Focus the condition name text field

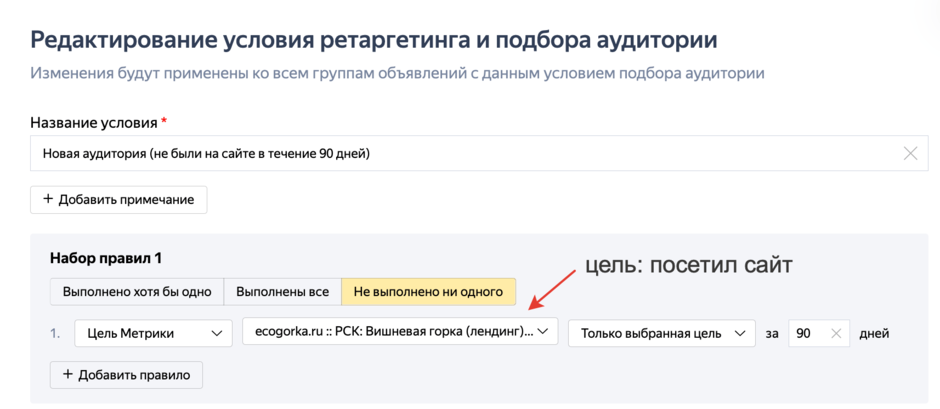[460, 154]
